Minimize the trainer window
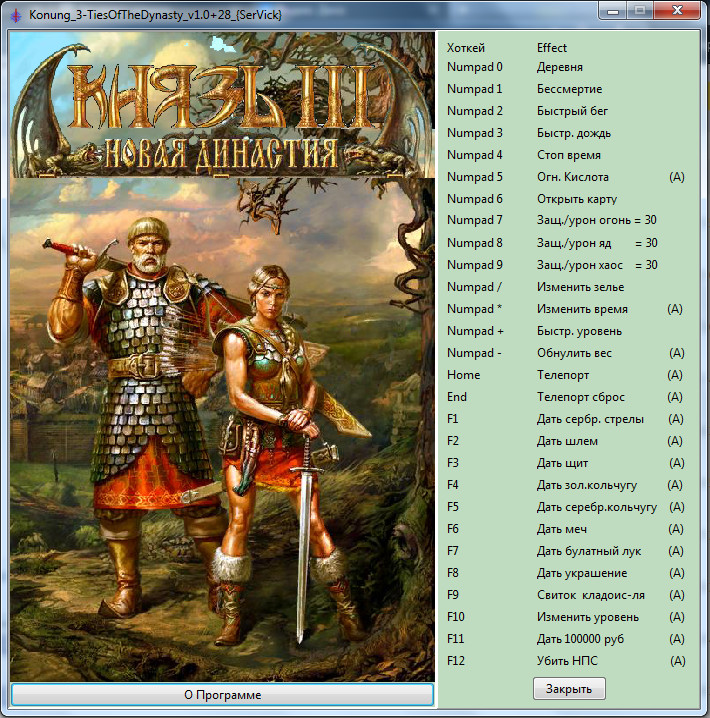 click(x=613, y=11)
